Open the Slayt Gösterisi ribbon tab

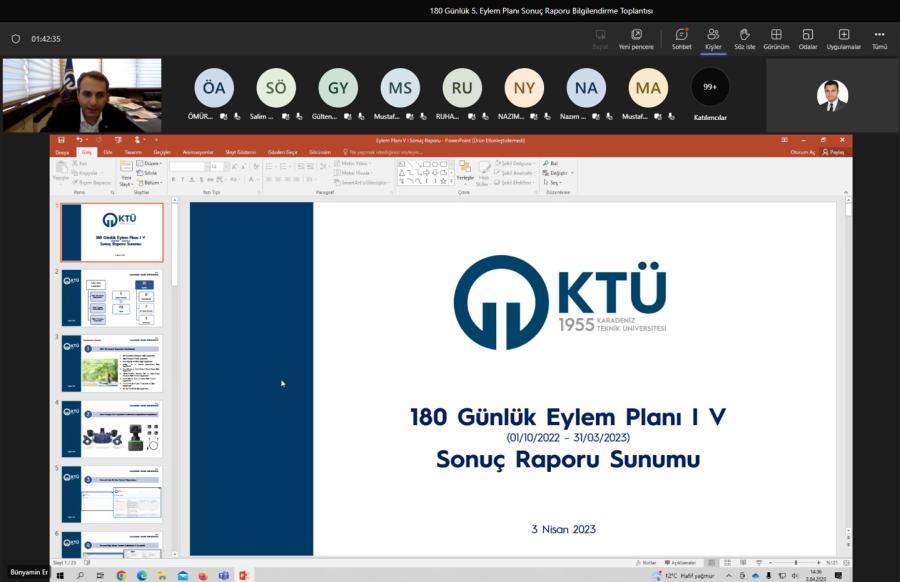tap(241, 152)
